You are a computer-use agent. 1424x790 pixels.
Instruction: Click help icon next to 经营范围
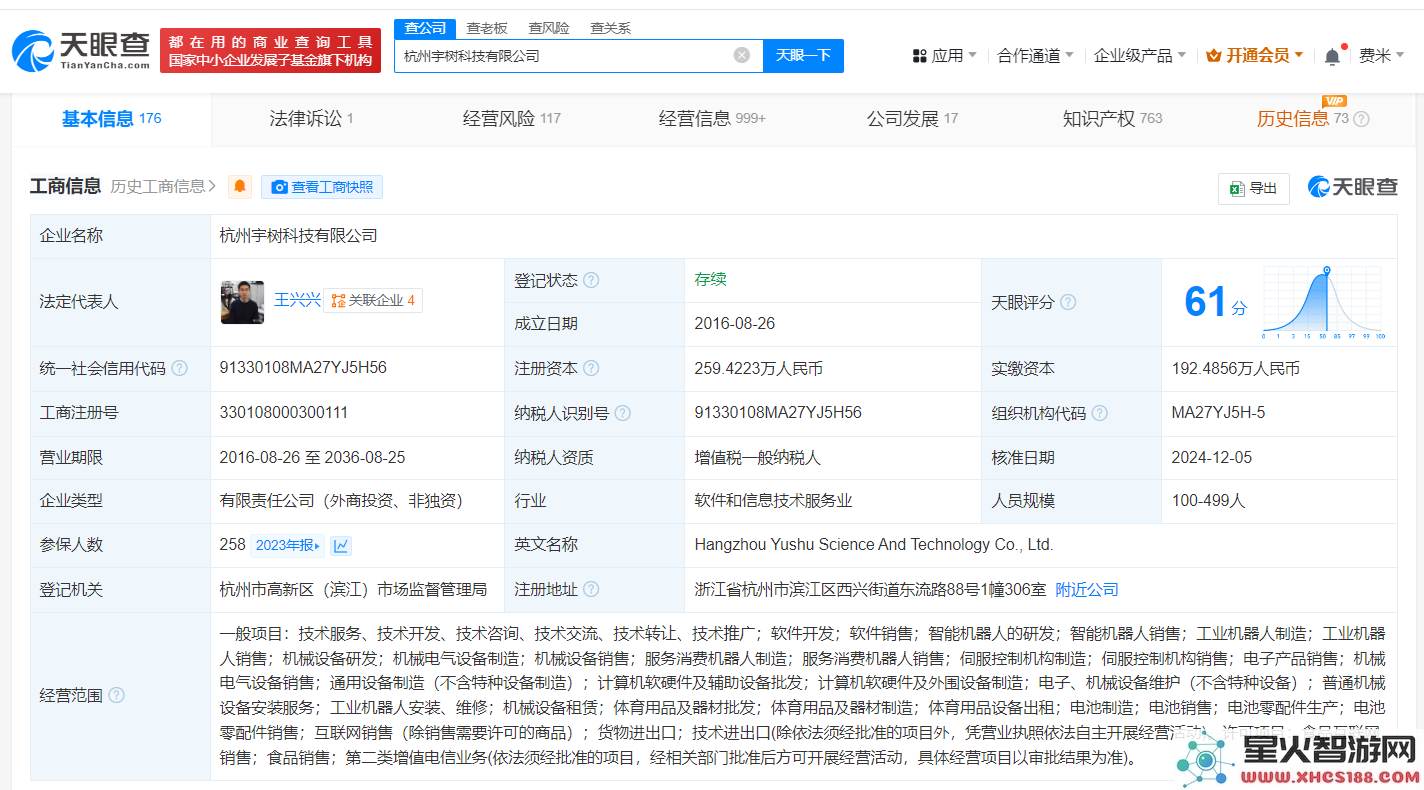tap(116, 695)
